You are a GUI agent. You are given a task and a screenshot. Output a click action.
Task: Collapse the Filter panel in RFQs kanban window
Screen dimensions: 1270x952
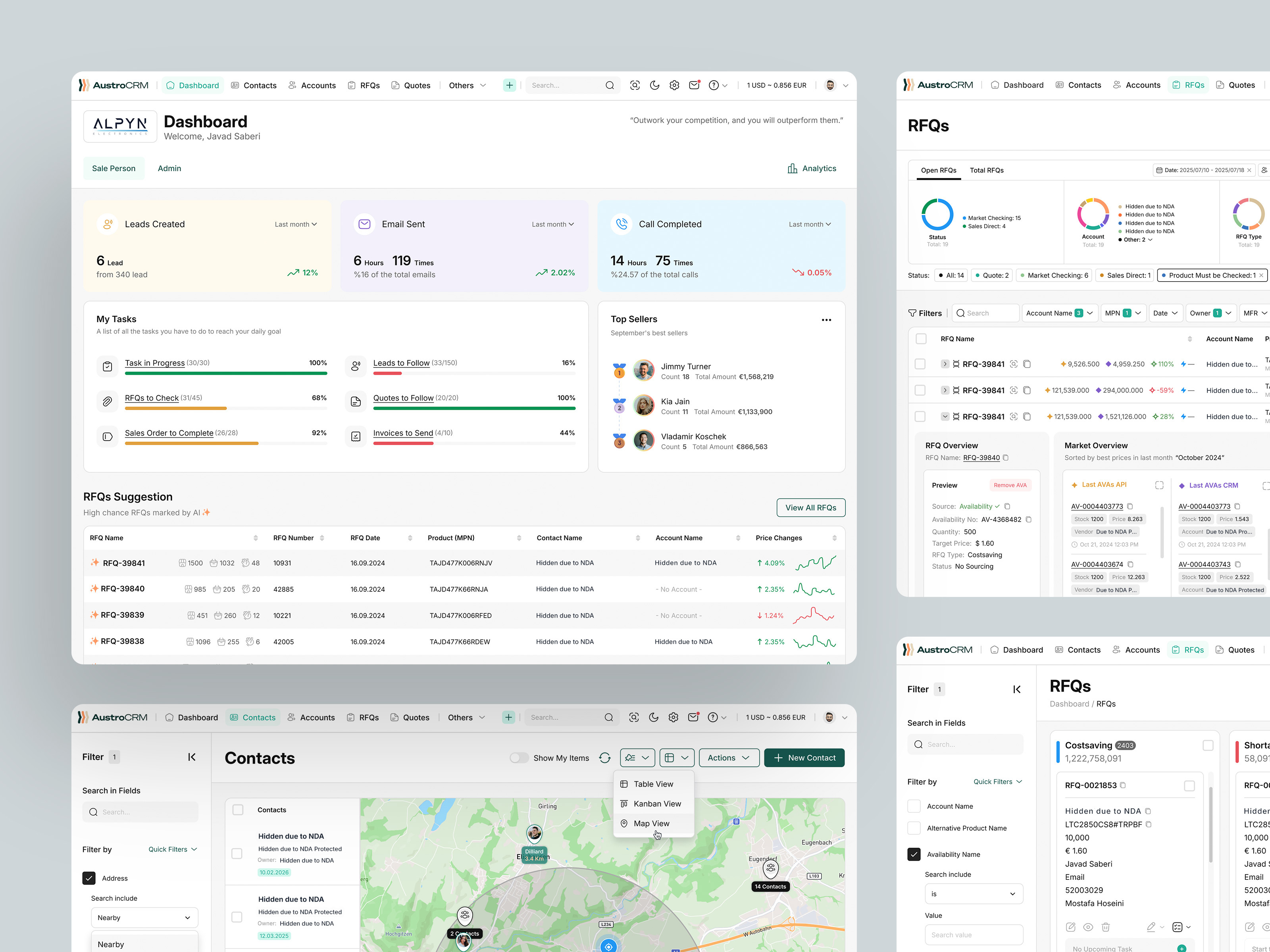[1017, 689]
